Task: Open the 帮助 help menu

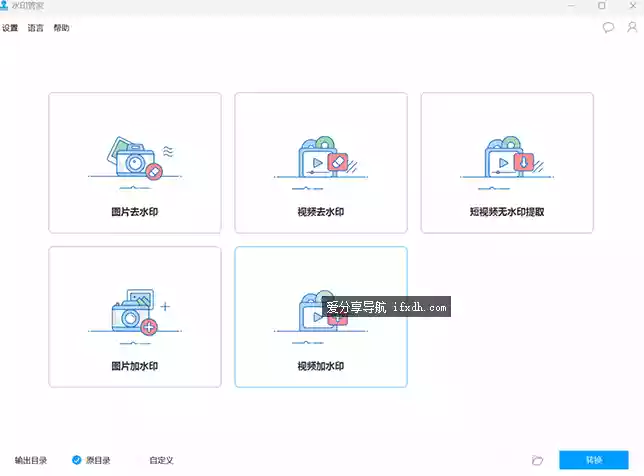Action: point(61,28)
